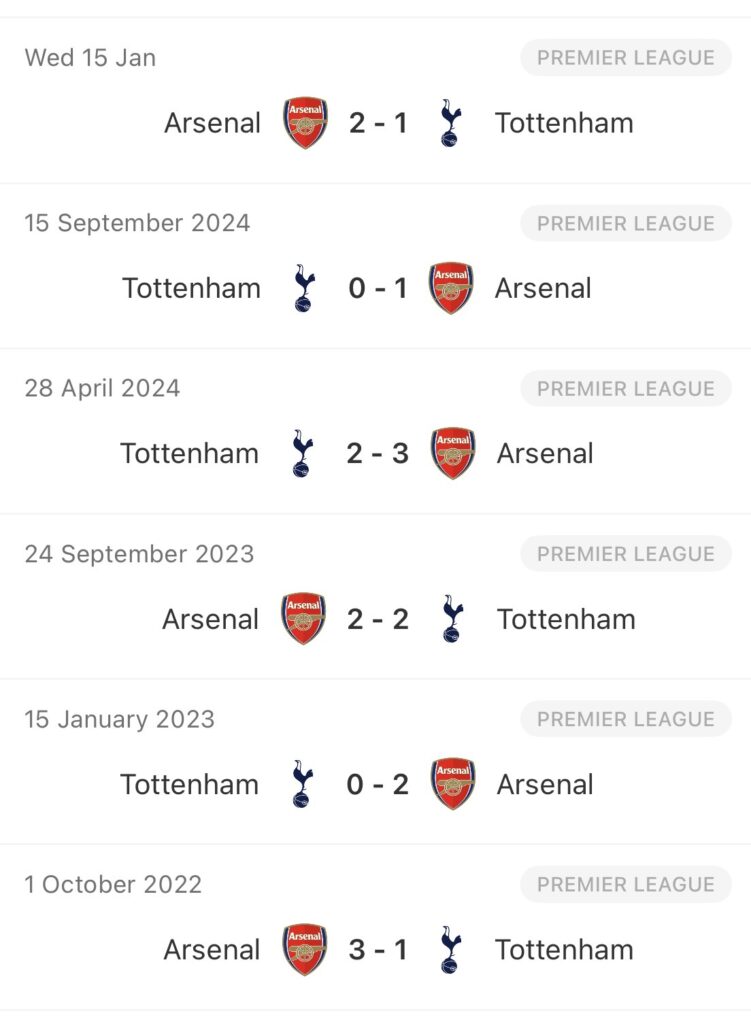Open the 2 - 3 score result
Viewport: 751px width, 1024px height.
click(378, 454)
